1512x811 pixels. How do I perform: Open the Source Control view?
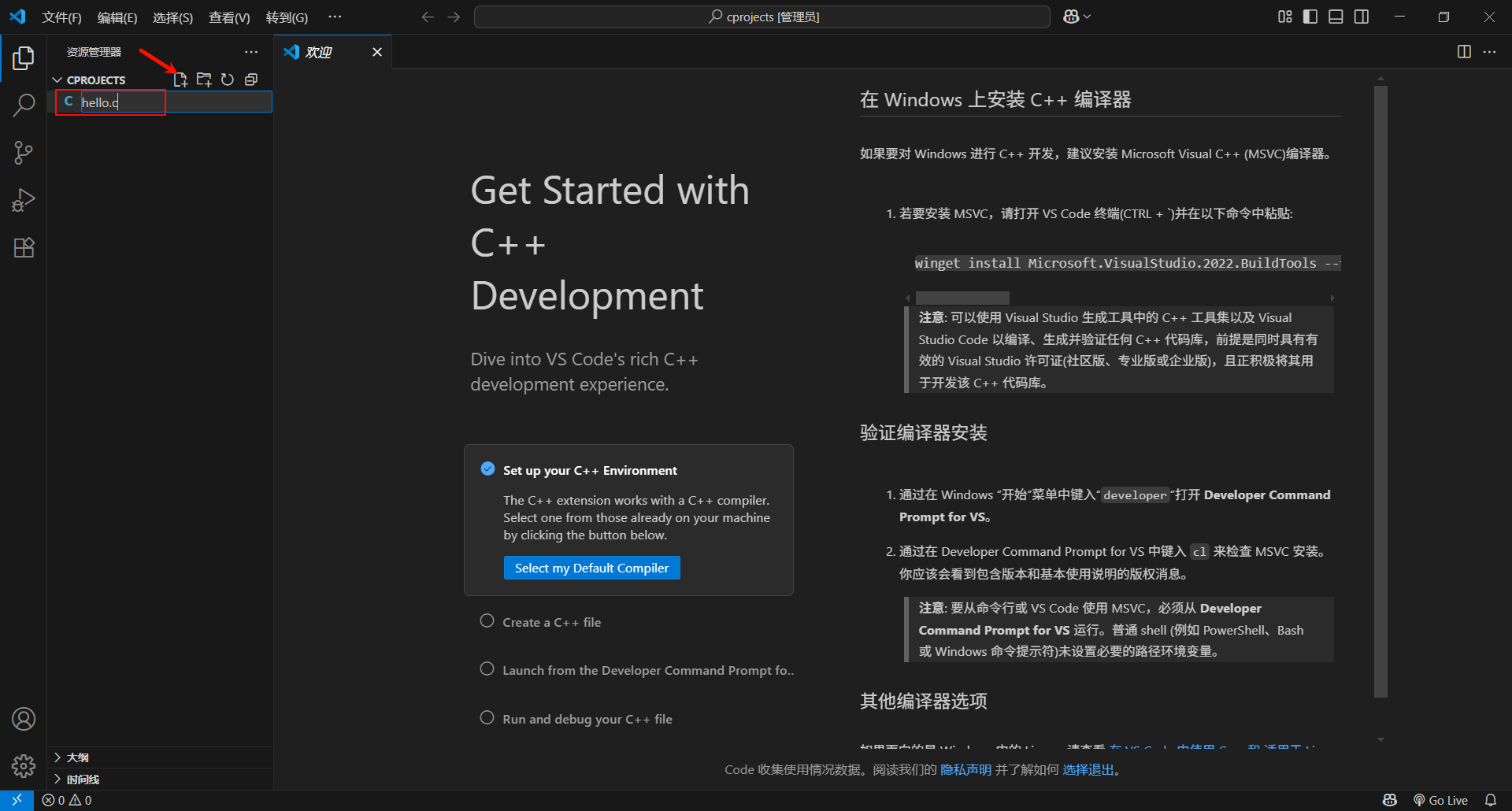(x=24, y=153)
